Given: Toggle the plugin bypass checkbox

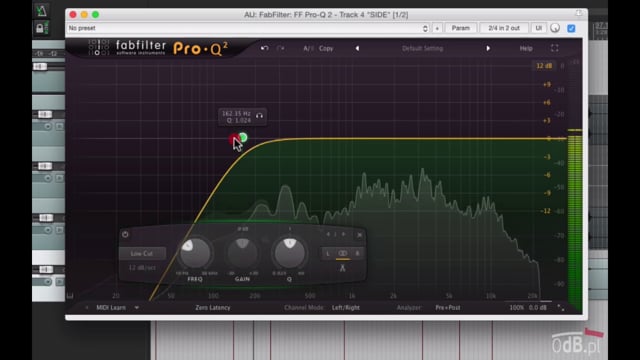Looking at the screenshot, I should pyautogui.click(x=571, y=28).
